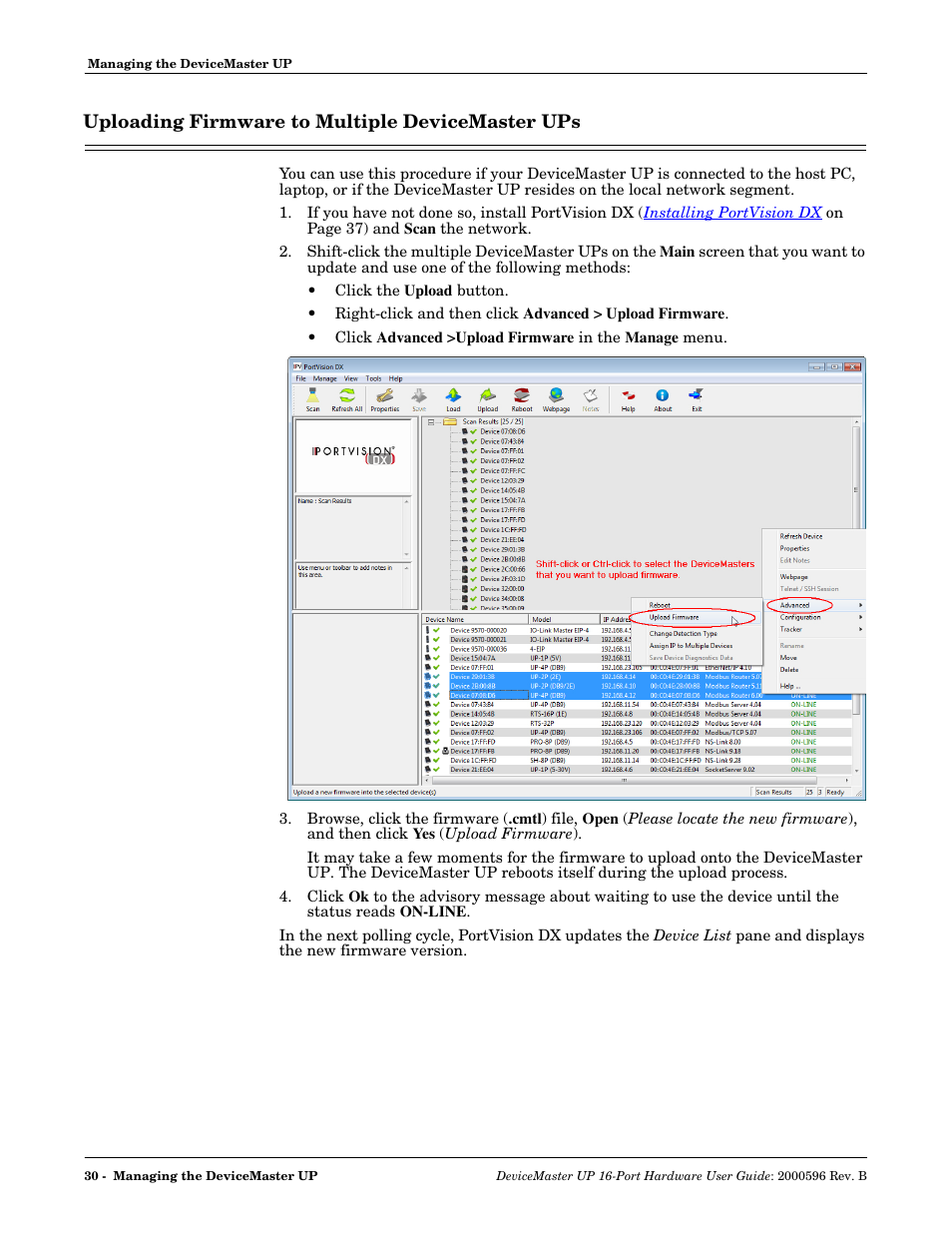The image size is (952, 1233).
Task: Select Device 21:EE:04 in the tree
Action: [x=502, y=540]
